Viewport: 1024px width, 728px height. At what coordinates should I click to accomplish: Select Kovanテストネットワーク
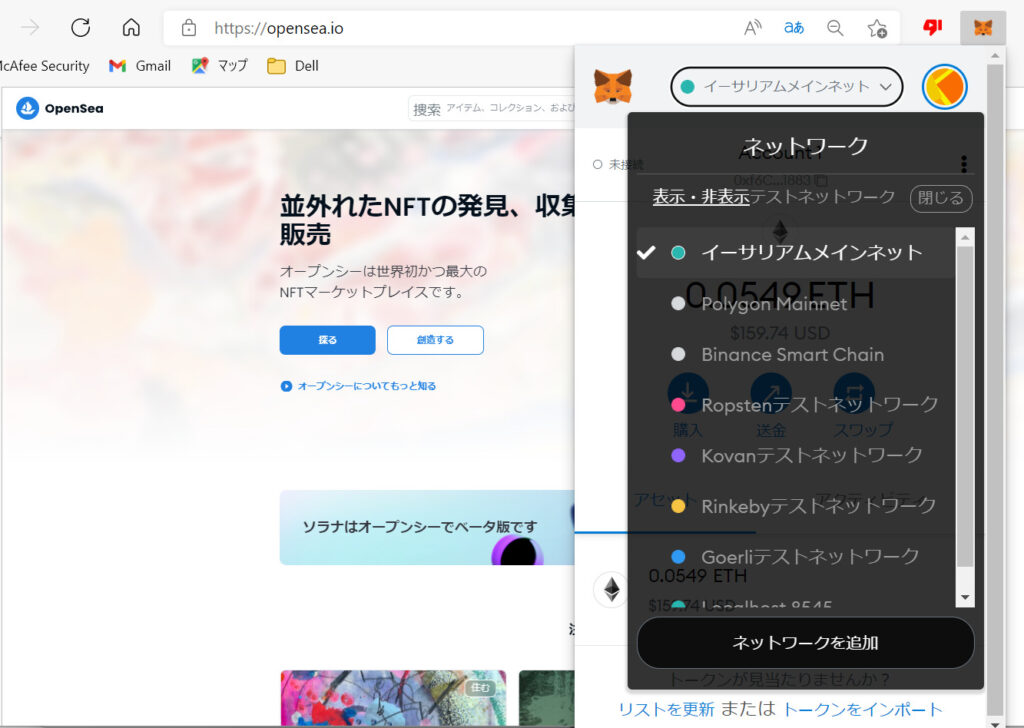[795, 455]
